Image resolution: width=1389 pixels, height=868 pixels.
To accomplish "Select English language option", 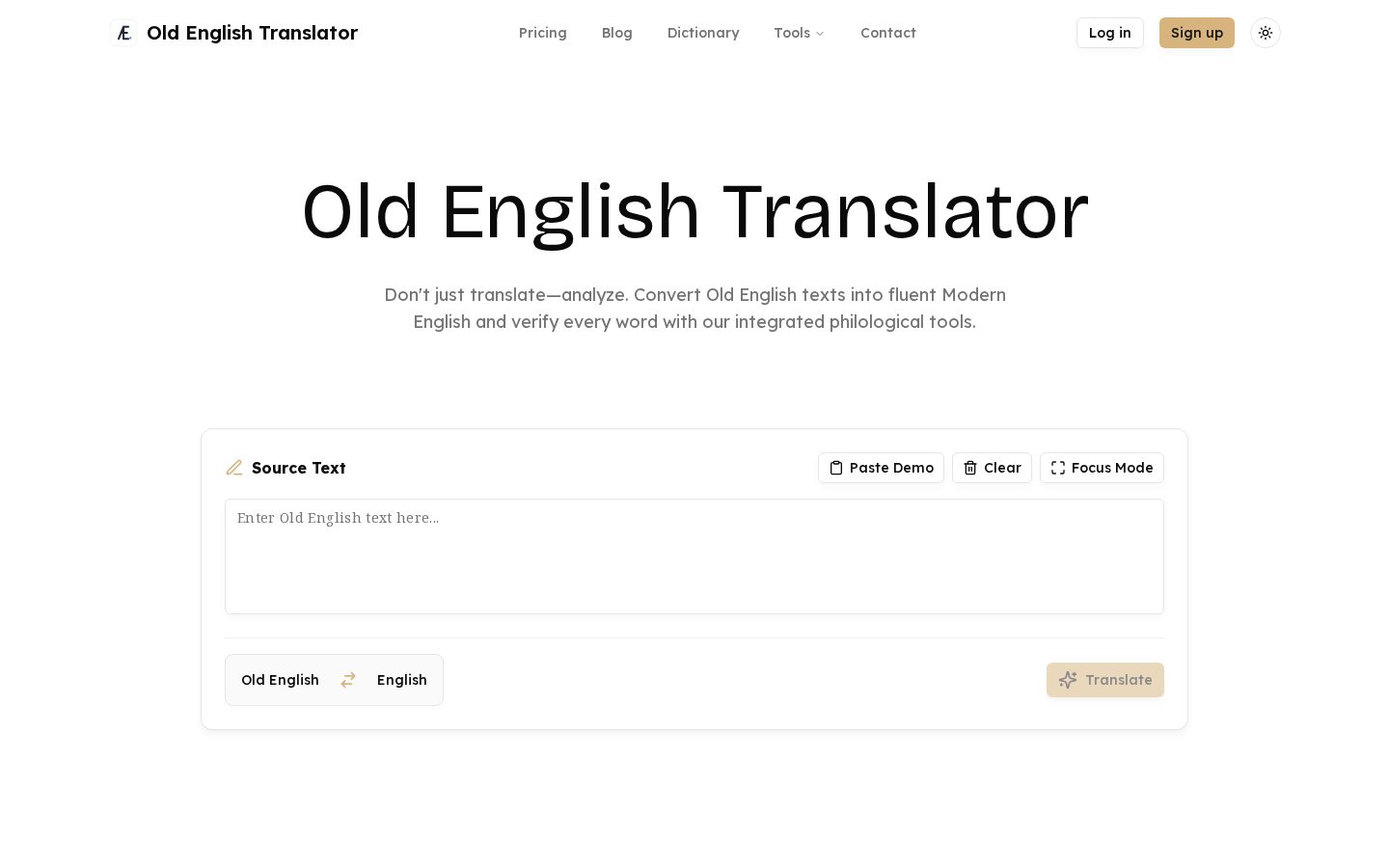I will (x=402, y=680).
